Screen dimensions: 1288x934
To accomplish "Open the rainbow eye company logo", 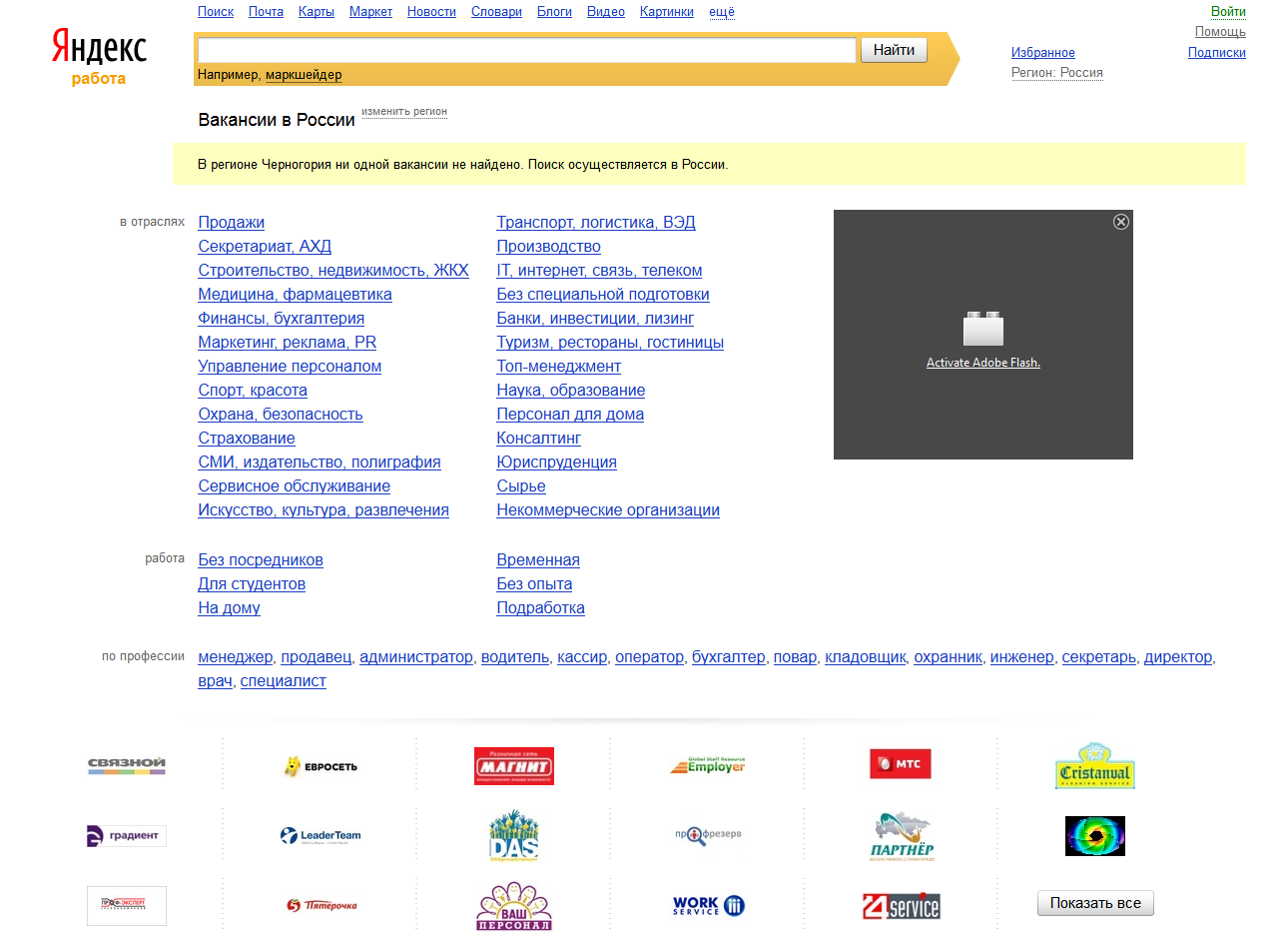I will (1095, 836).
